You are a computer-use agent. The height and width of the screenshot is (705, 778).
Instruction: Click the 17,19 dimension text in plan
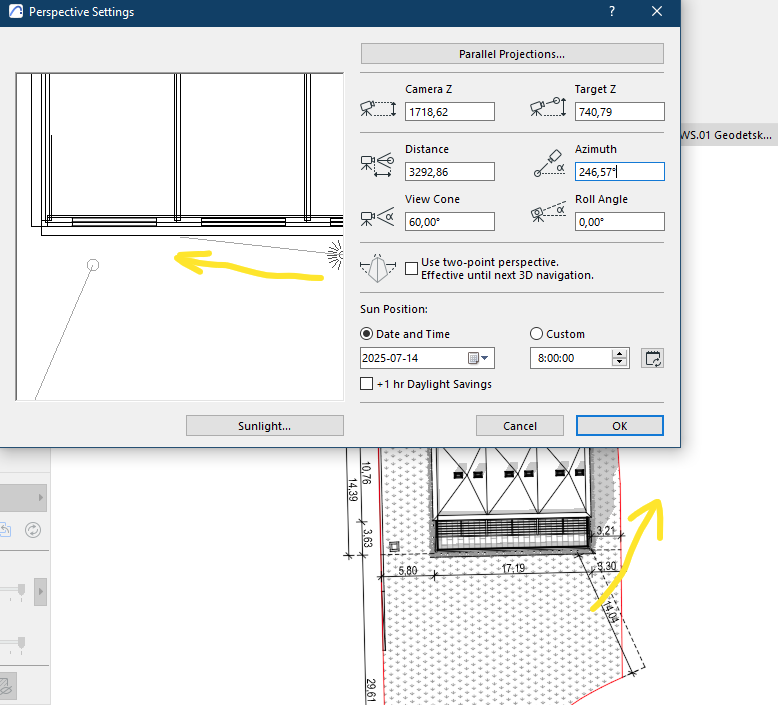pos(513,568)
